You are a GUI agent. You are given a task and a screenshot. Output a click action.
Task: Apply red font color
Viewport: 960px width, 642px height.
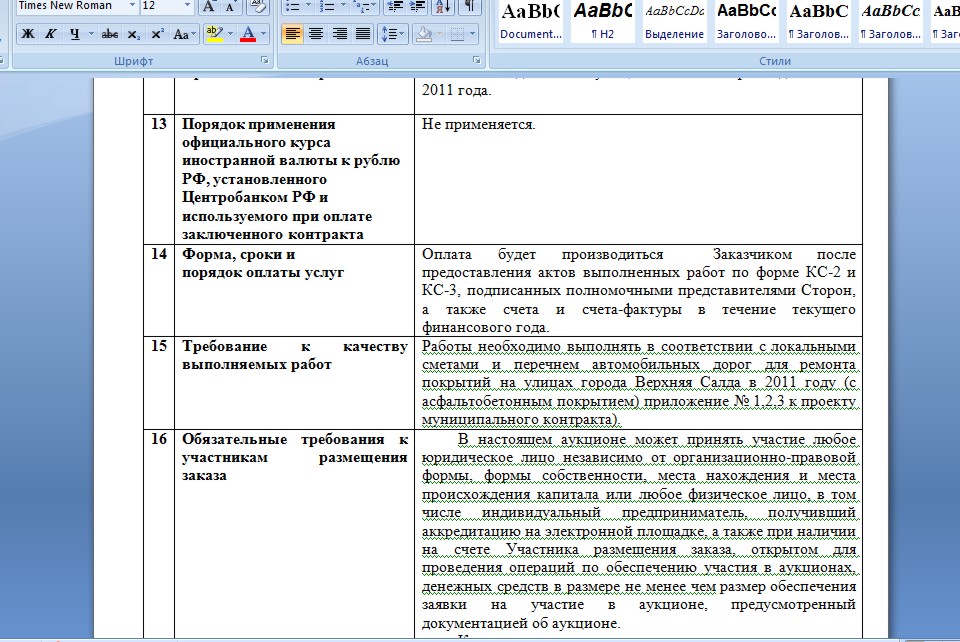click(x=248, y=34)
